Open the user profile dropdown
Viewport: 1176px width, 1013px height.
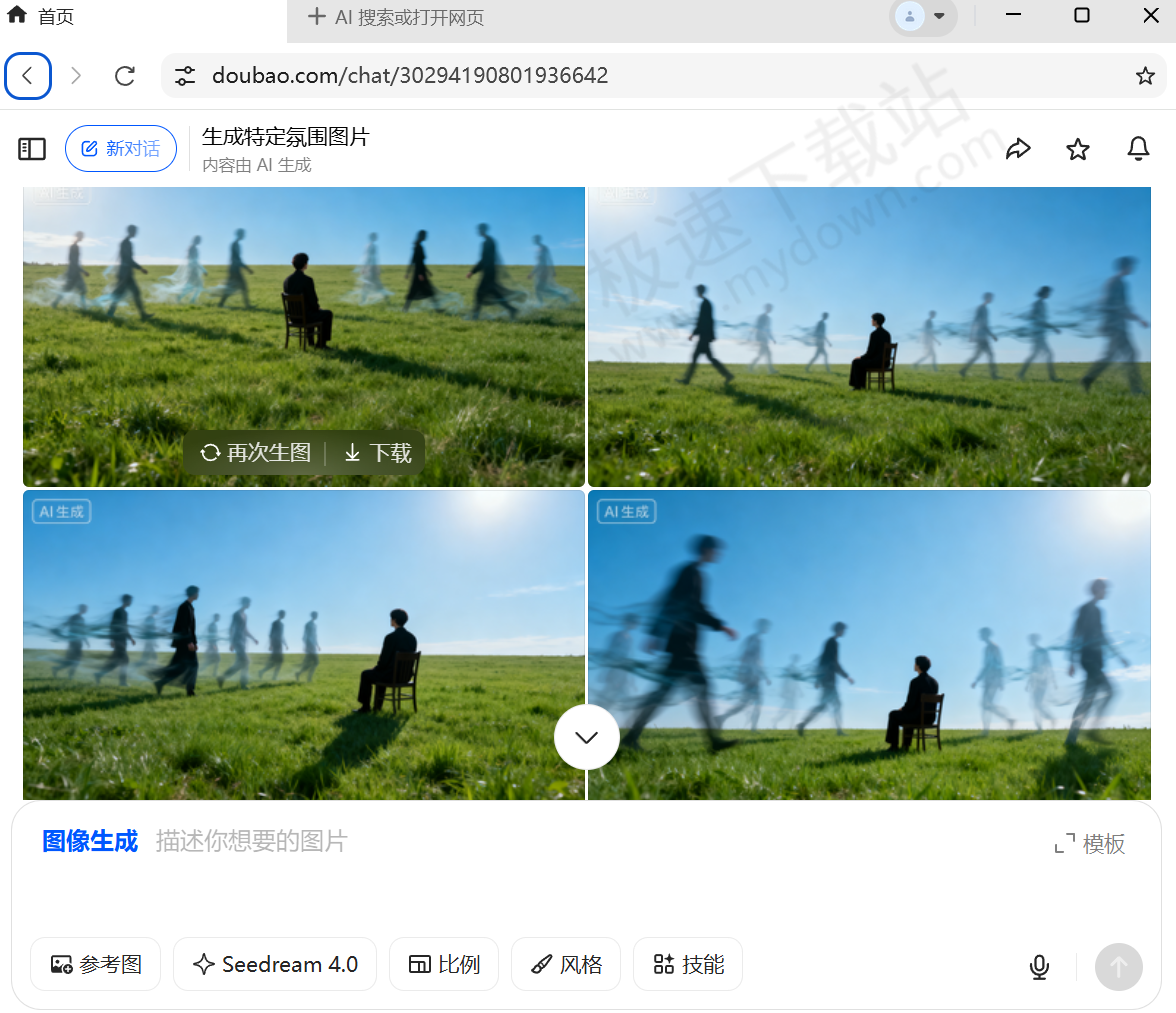tap(922, 16)
